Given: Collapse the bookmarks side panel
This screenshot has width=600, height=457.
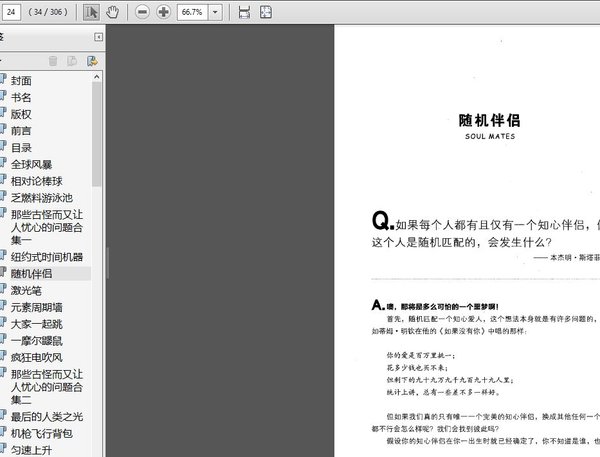Looking at the screenshot, I should tap(98, 37).
